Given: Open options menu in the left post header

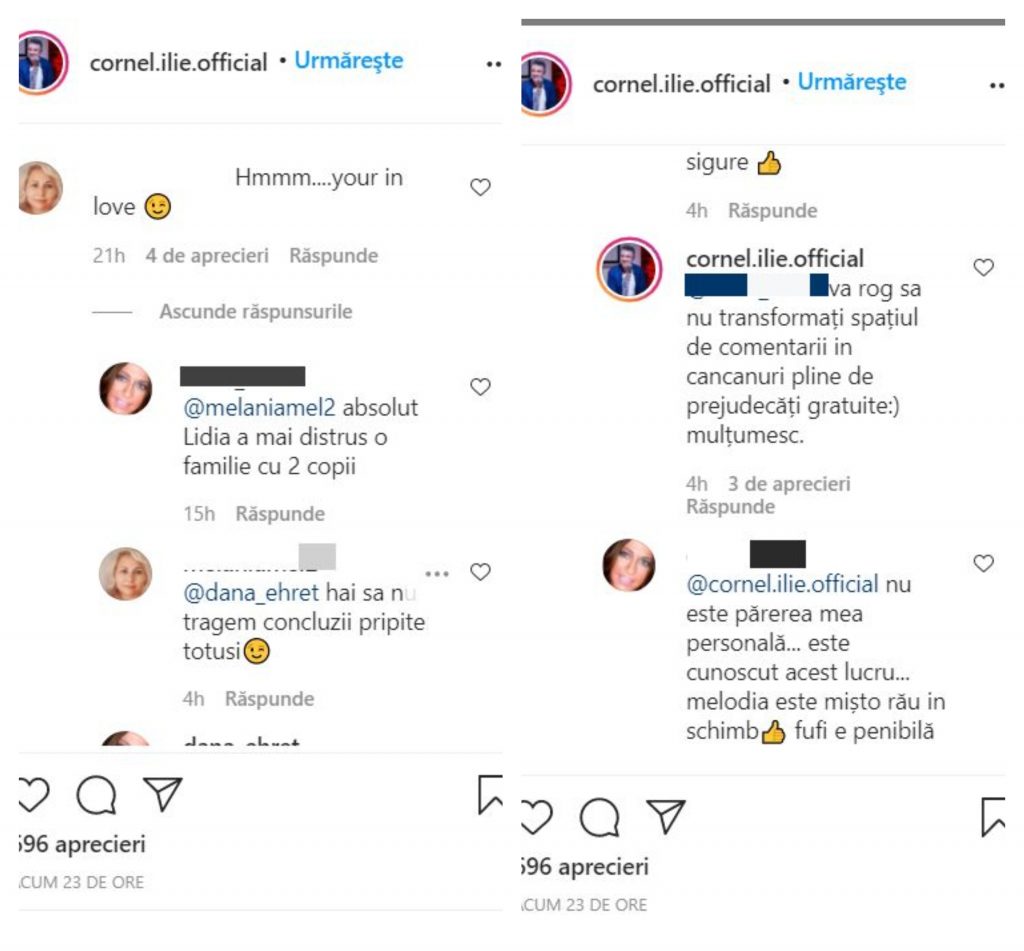Looking at the screenshot, I should coord(492,63).
